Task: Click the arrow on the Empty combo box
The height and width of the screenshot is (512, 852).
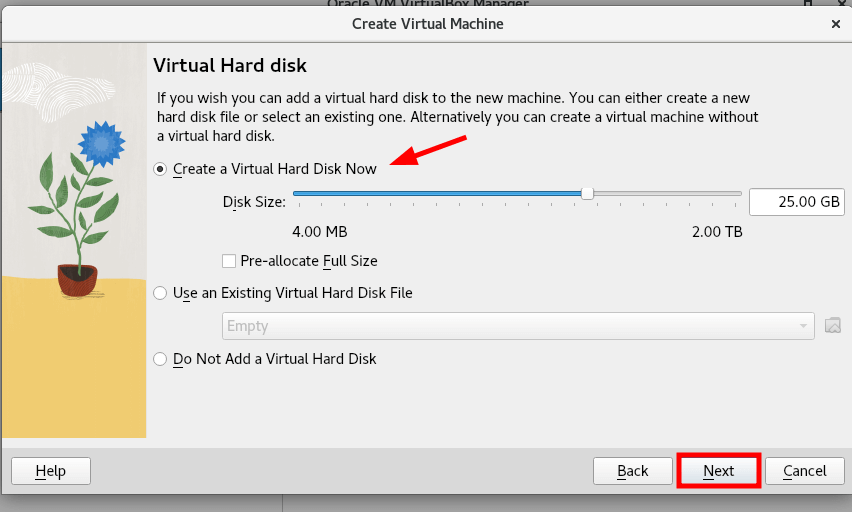Action: 803,326
